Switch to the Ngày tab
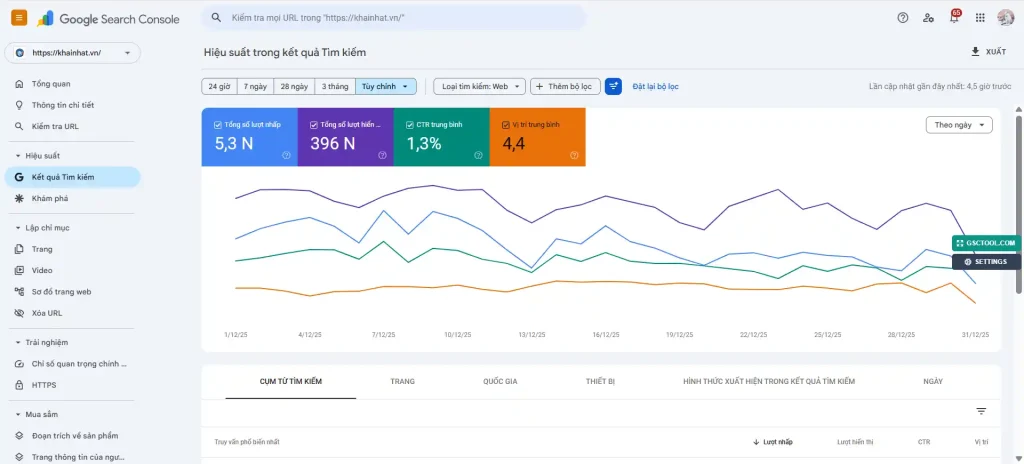The image size is (1024, 464). click(x=933, y=382)
